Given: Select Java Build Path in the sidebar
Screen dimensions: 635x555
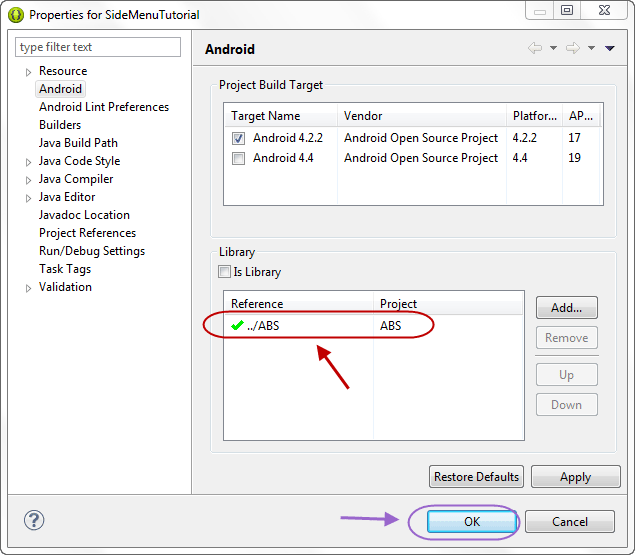Looking at the screenshot, I should point(78,143).
